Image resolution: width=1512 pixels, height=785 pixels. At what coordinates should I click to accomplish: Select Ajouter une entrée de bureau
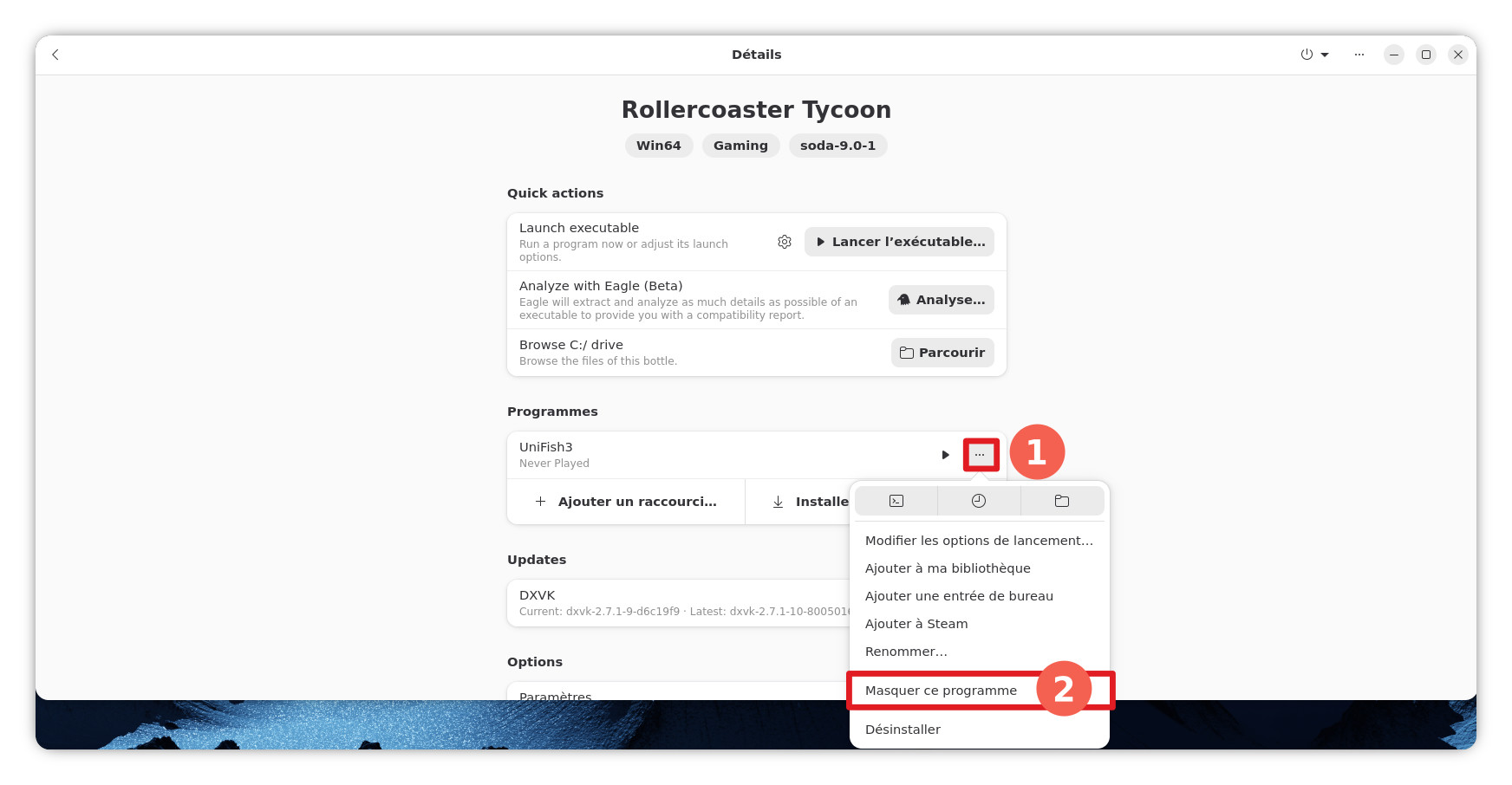point(959,596)
